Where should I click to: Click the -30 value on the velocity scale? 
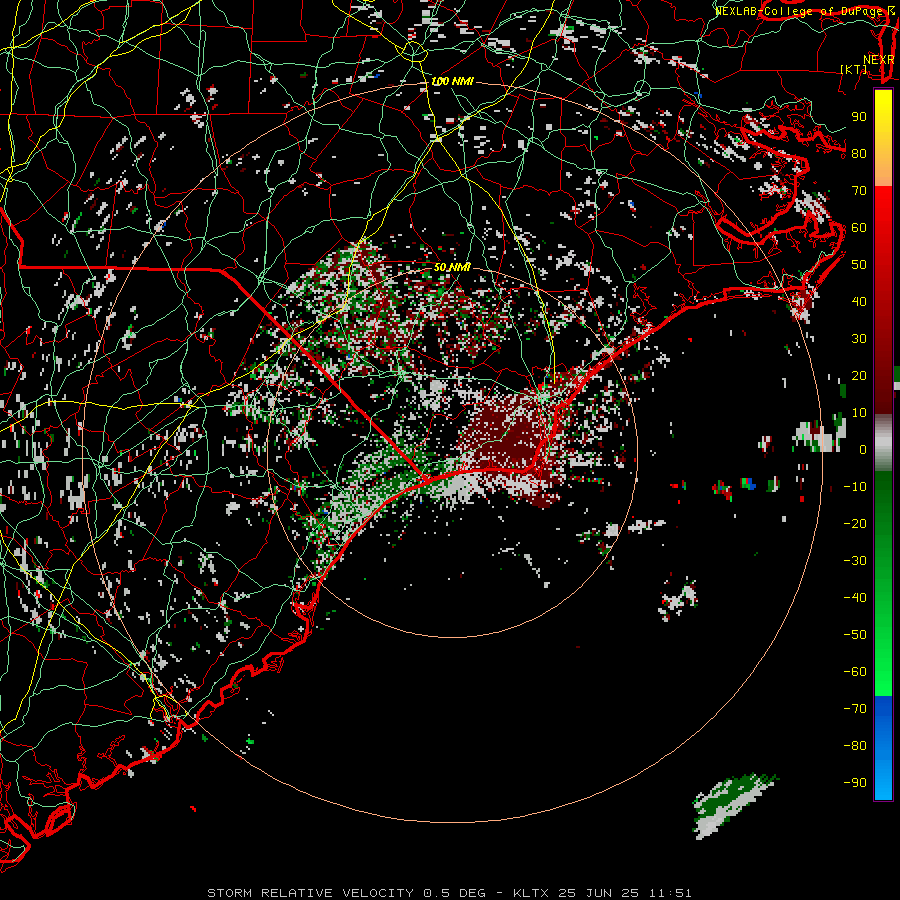(855, 561)
